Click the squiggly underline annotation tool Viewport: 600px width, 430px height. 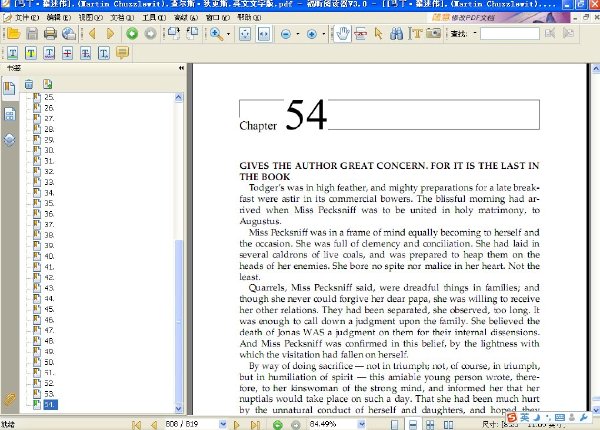pyautogui.click(x=49, y=53)
